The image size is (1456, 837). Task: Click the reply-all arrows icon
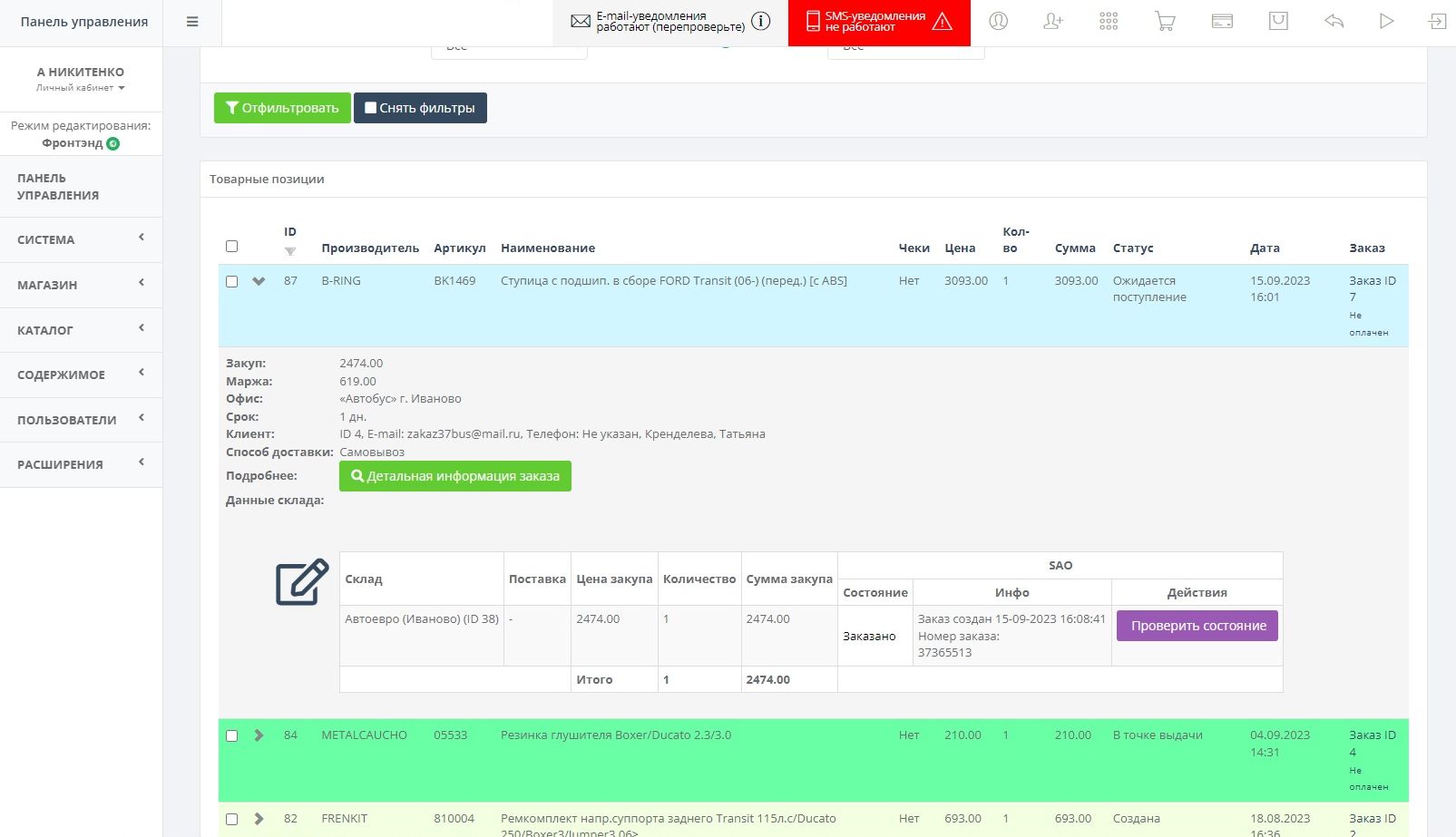click(1334, 22)
